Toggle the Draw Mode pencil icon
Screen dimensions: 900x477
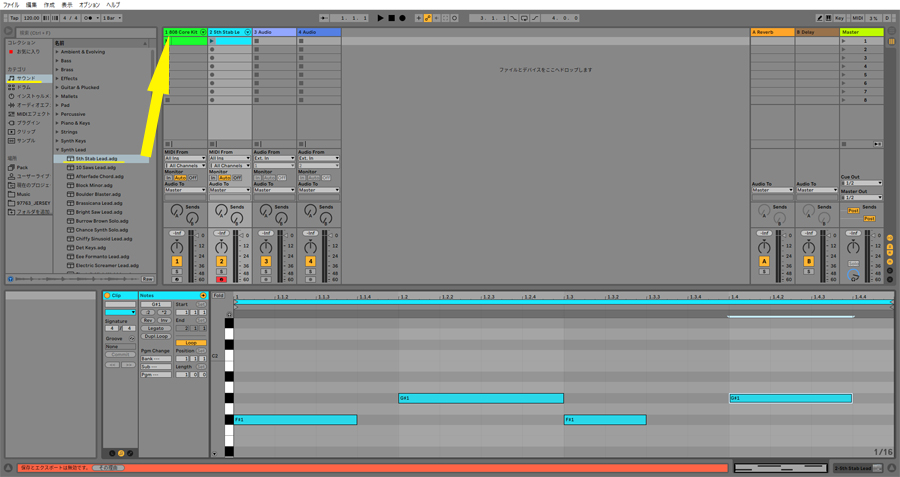820,18
